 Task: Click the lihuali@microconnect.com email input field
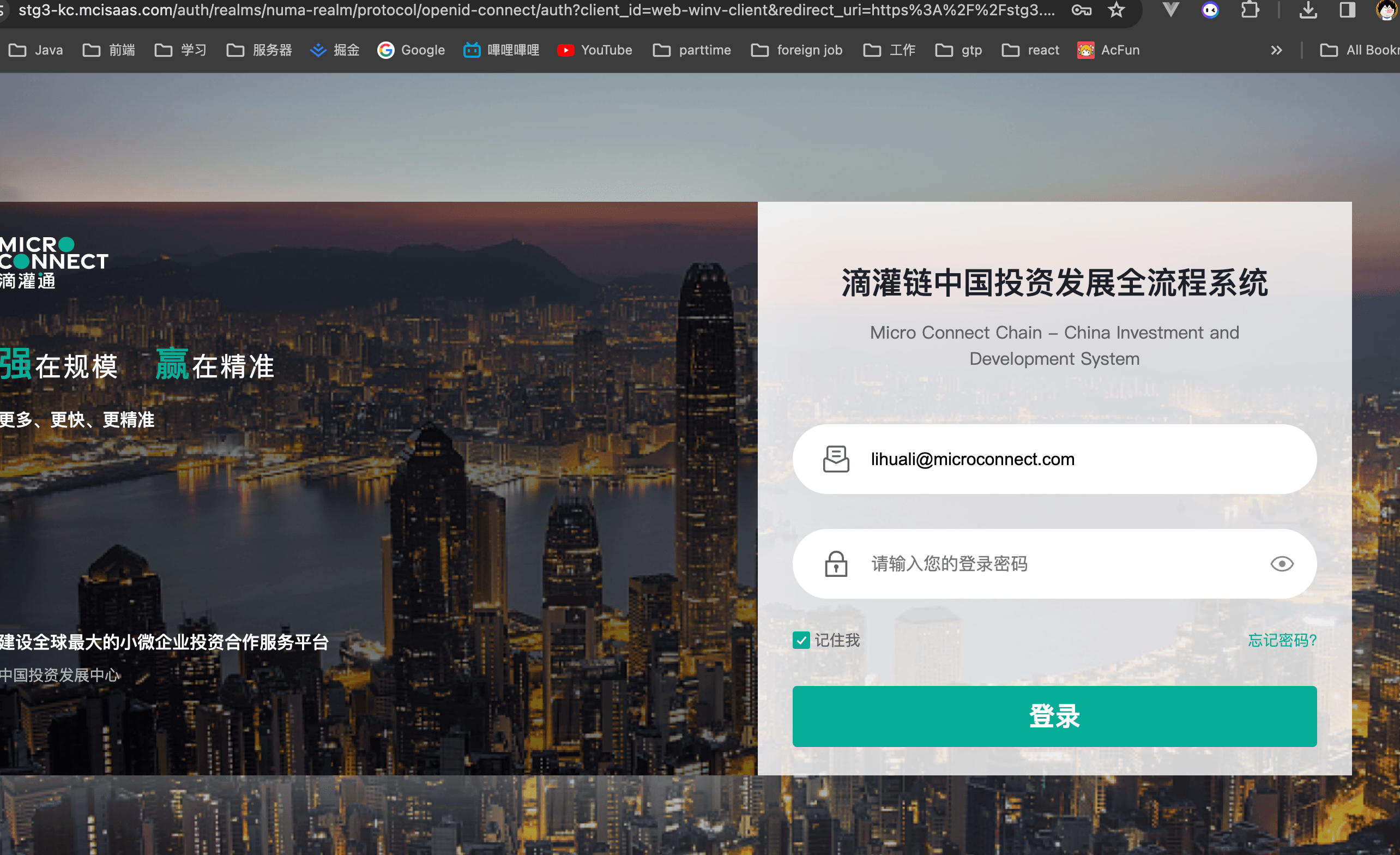tap(1053, 459)
